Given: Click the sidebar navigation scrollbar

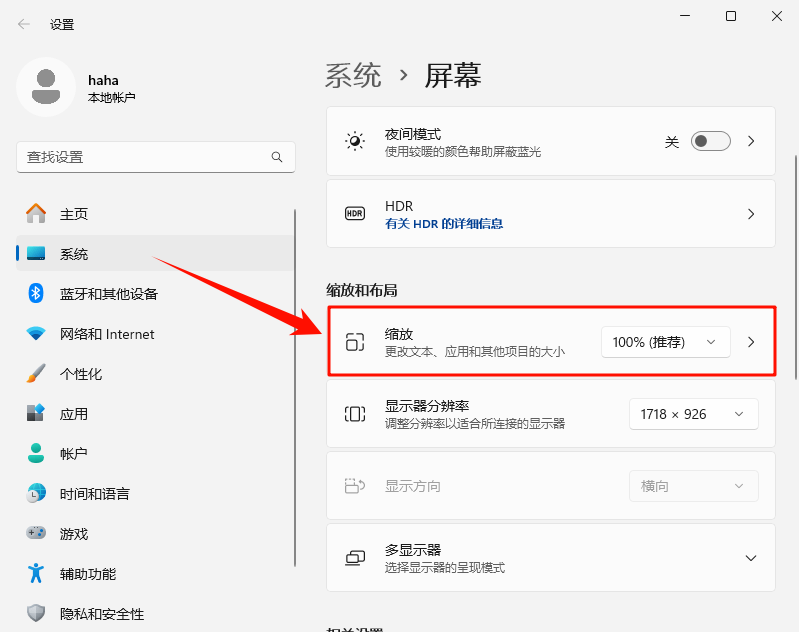Looking at the screenshot, I should pos(295,387).
